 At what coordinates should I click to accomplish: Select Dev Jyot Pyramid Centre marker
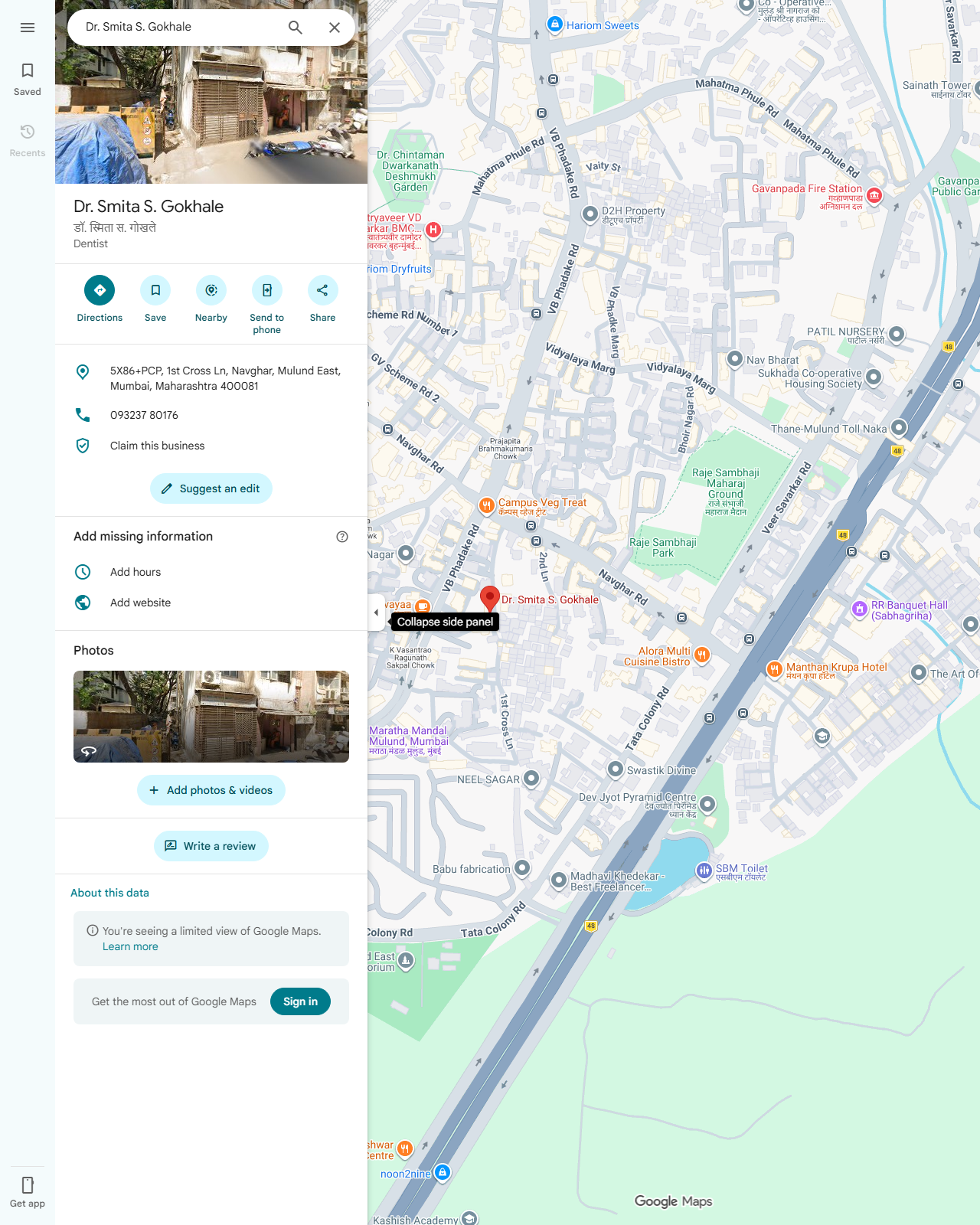tap(707, 804)
